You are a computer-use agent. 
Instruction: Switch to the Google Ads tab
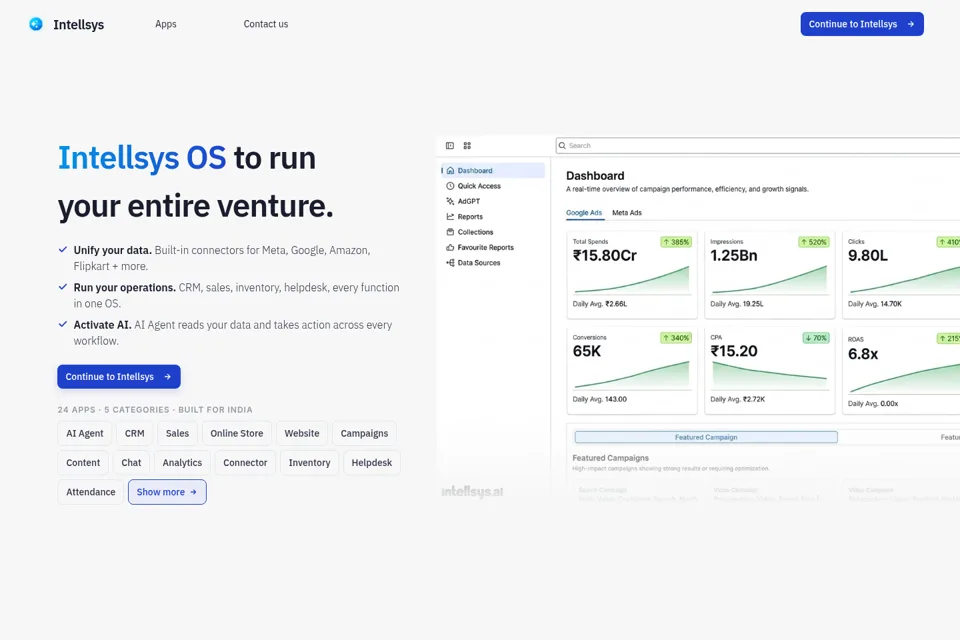click(x=584, y=213)
